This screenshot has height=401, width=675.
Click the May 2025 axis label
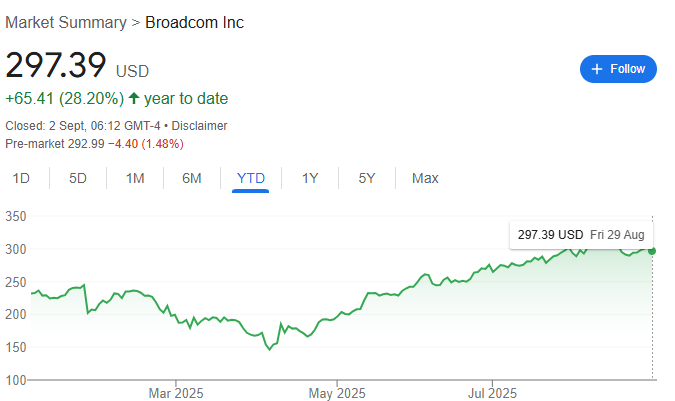337,393
